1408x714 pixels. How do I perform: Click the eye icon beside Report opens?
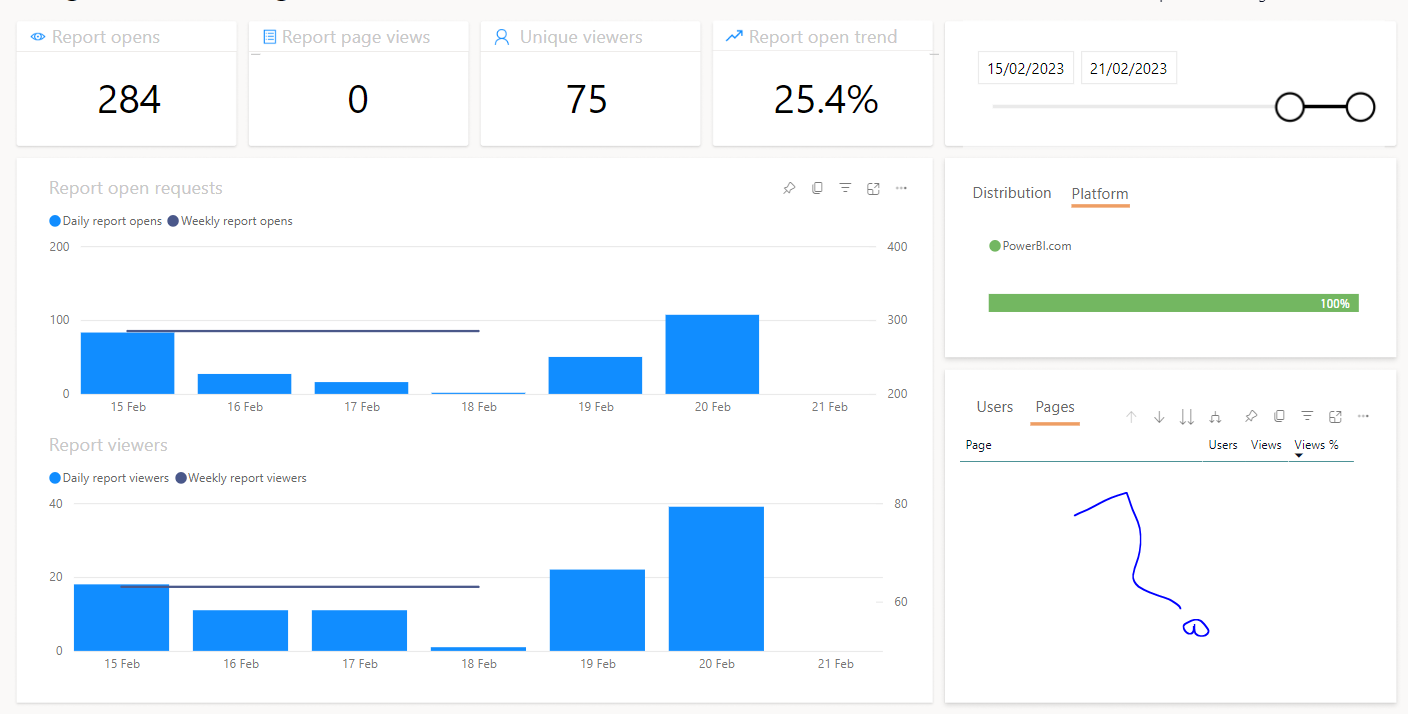point(38,37)
